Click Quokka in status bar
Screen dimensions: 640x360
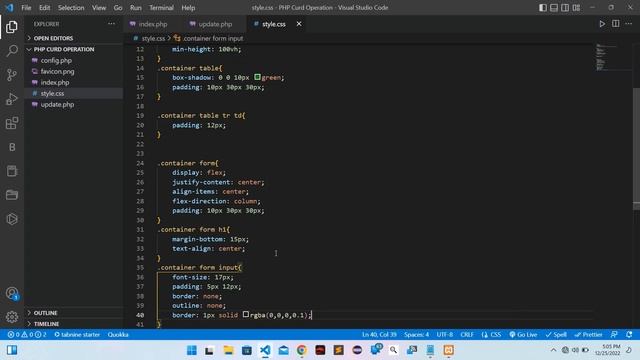(x=118, y=334)
